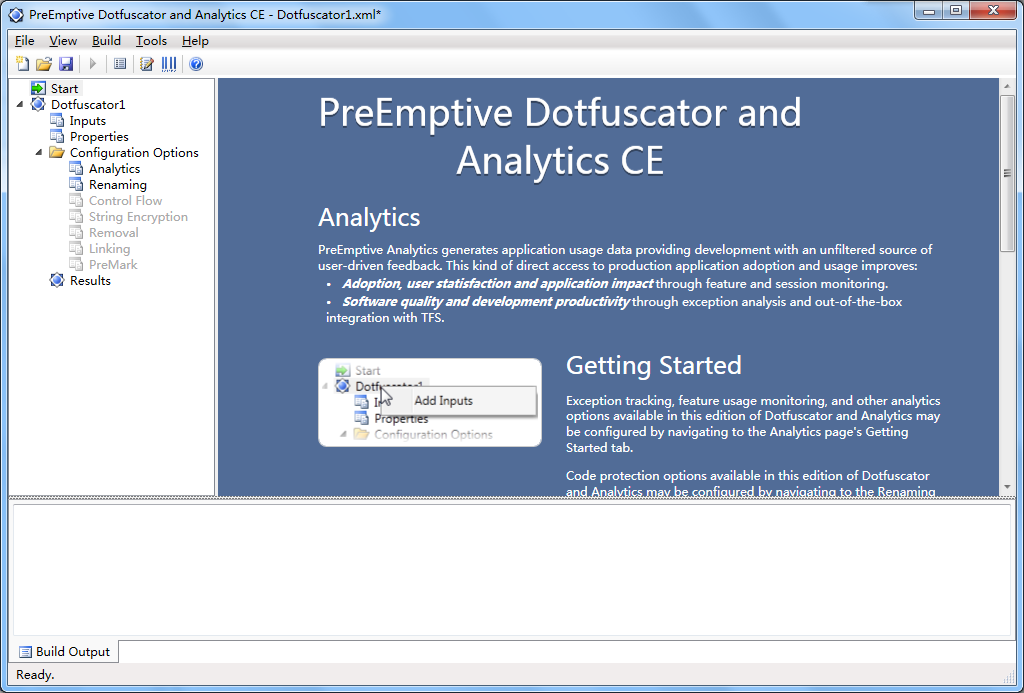
Task: Click the list-view icon in the toolbar
Action: tap(120, 63)
